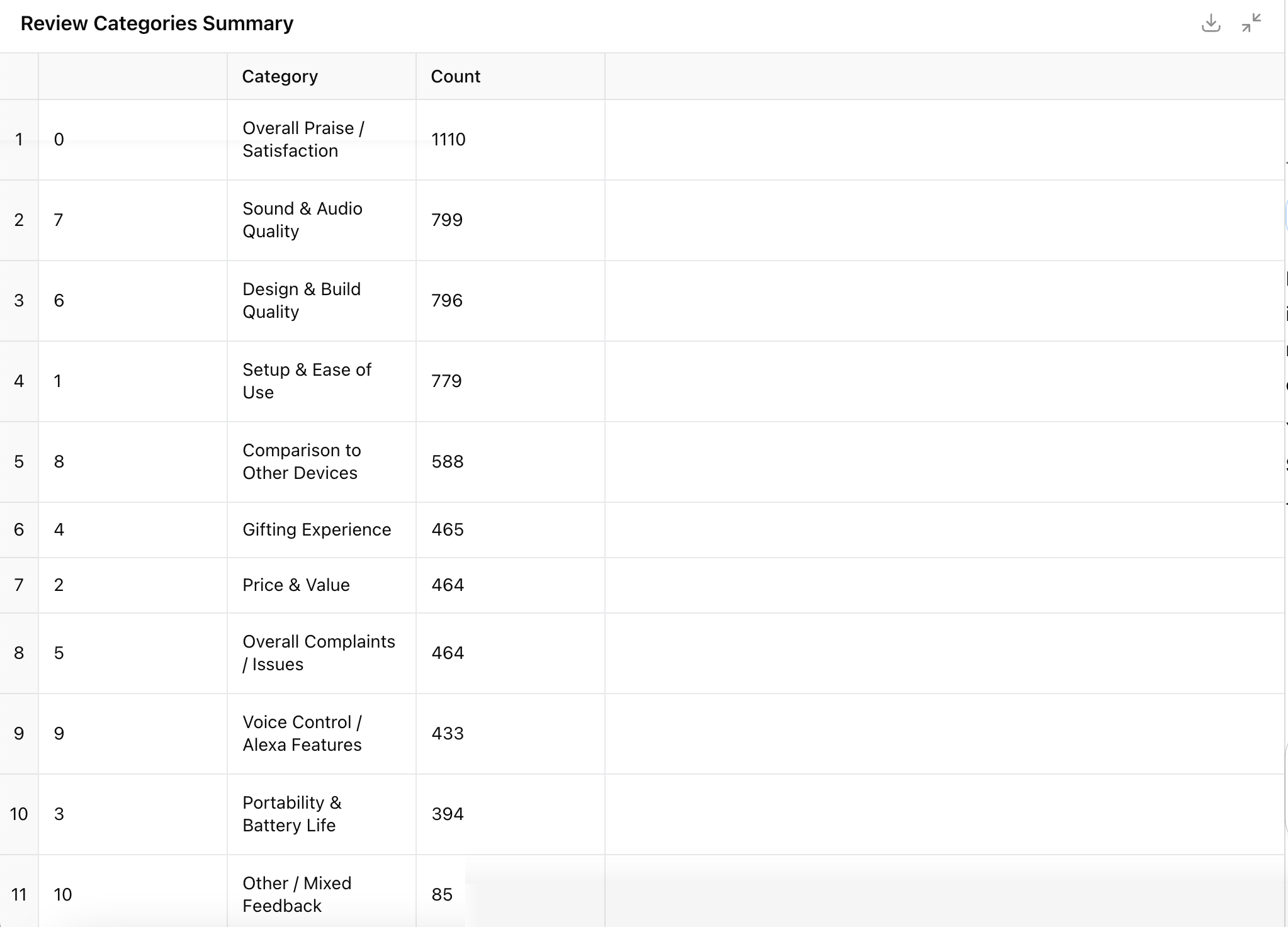Click the count value 433

pyautogui.click(x=448, y=733)
